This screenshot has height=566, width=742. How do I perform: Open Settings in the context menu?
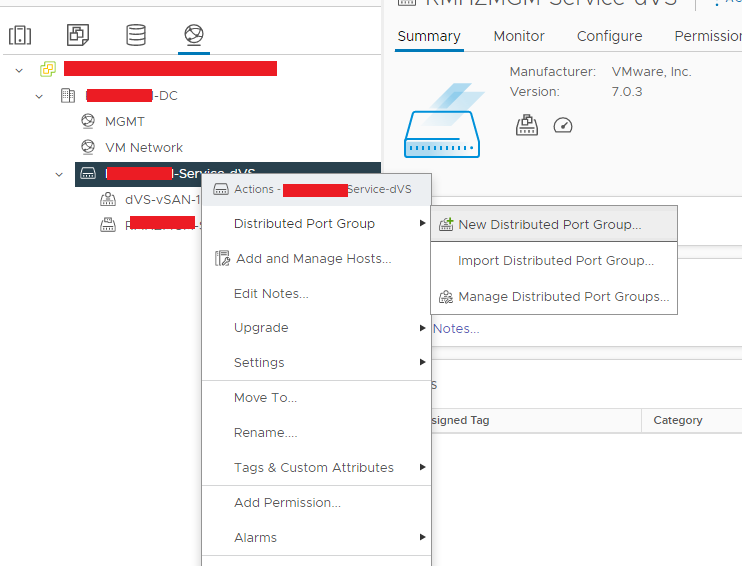pos(316,363)
